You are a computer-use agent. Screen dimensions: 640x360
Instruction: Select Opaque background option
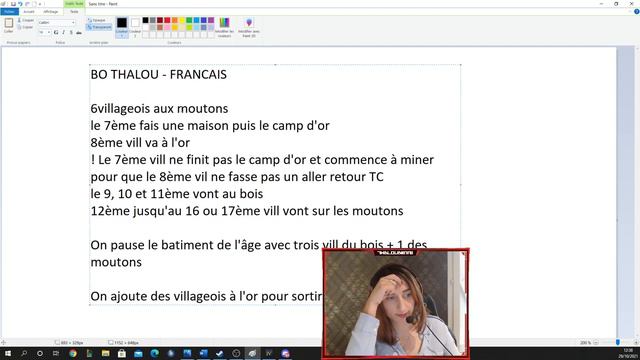(x=97, y=20)
